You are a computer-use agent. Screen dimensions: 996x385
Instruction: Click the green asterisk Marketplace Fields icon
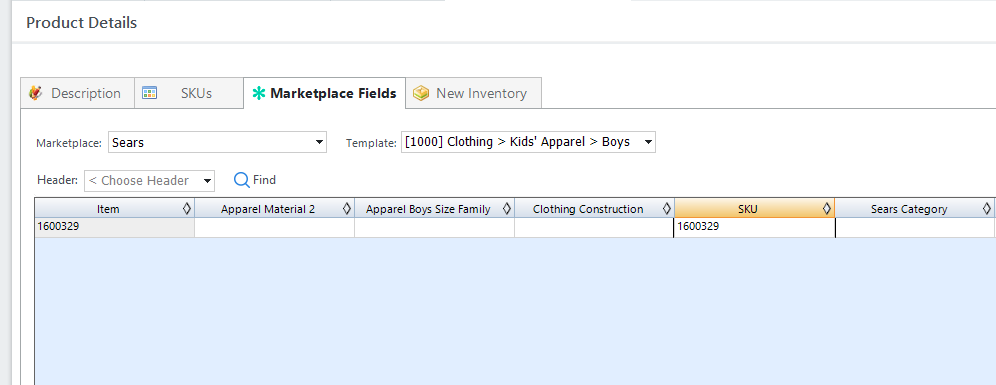(x=259, y=93)
